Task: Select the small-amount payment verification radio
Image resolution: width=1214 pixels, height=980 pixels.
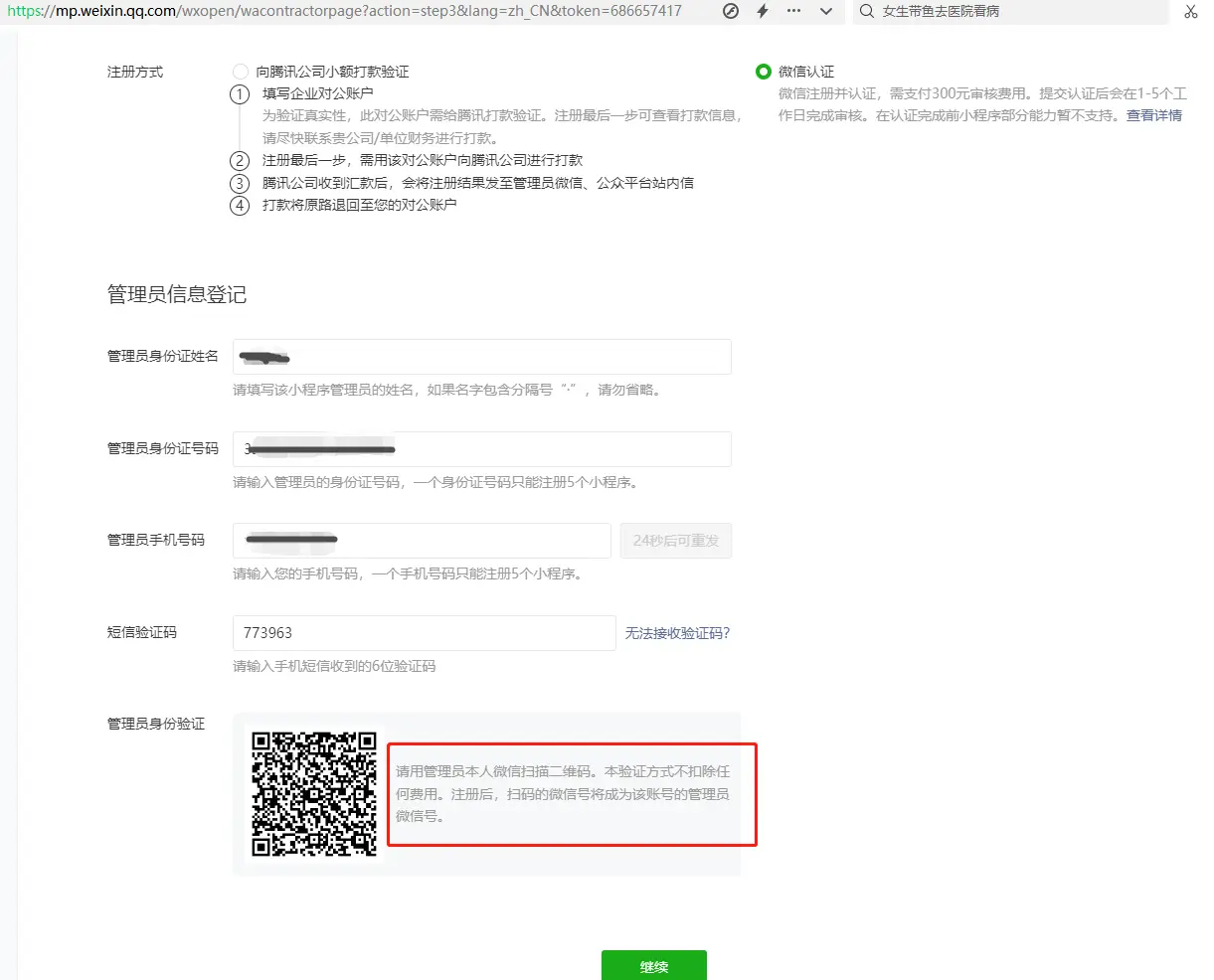Action: 241,72
